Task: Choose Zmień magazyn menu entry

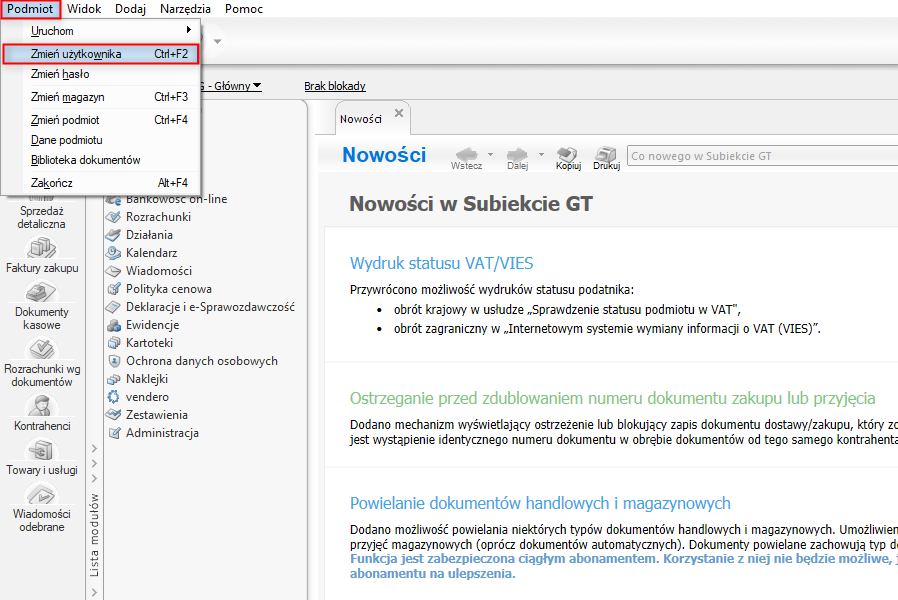Action: coord(101,97)
